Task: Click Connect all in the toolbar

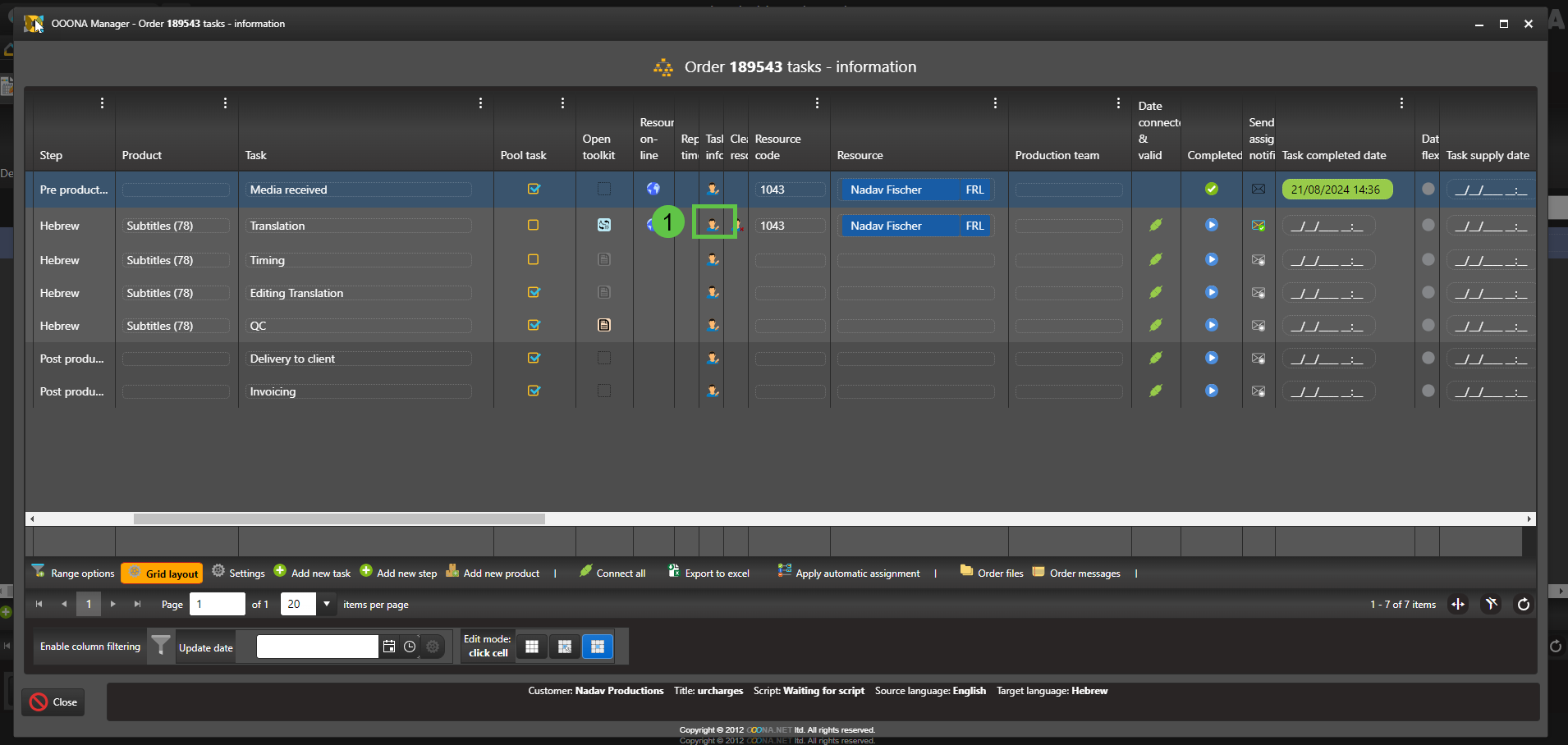Action: pos(612,573)
